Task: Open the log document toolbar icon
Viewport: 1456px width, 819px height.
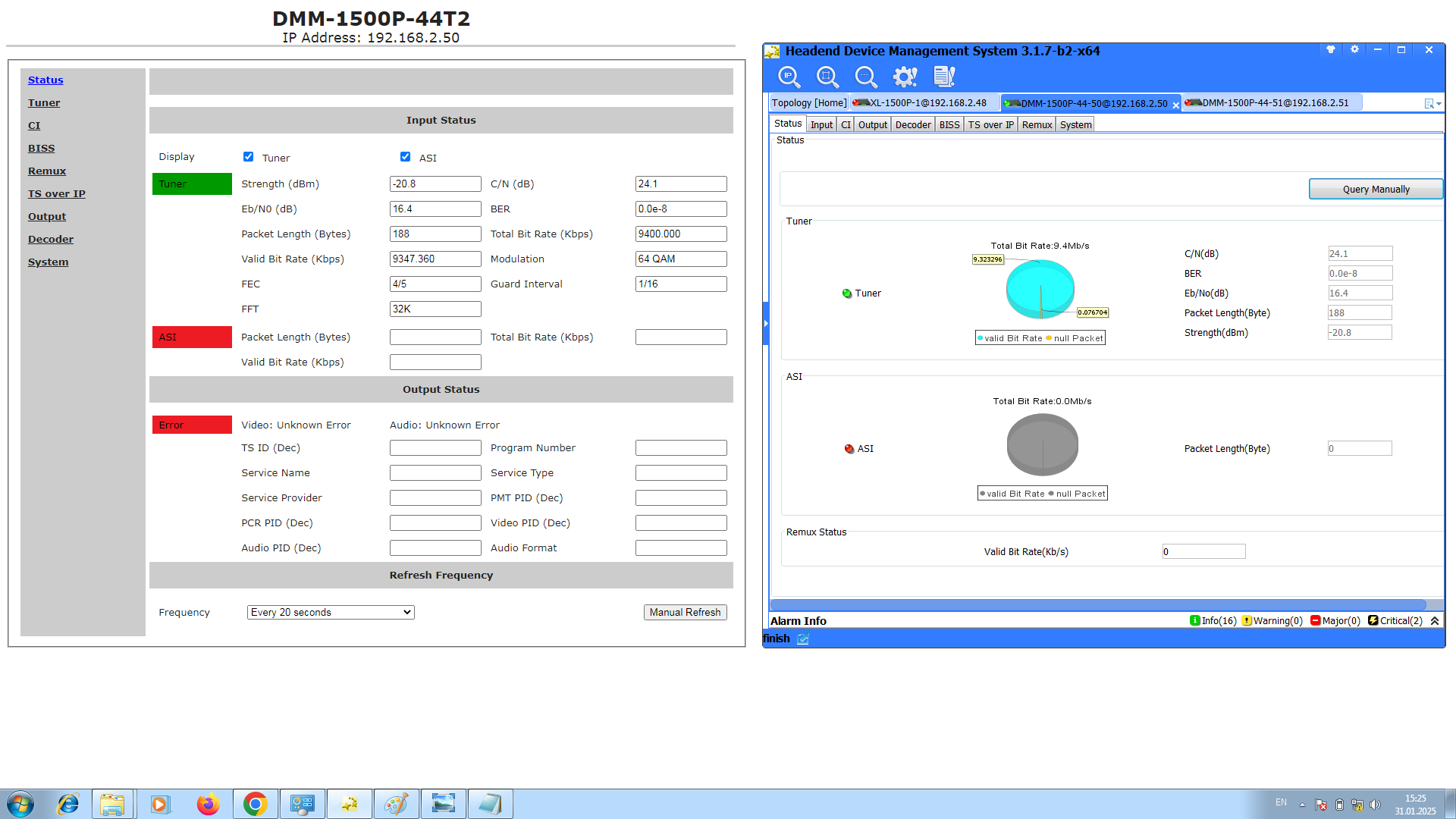Action: click(x=944, y=77)
